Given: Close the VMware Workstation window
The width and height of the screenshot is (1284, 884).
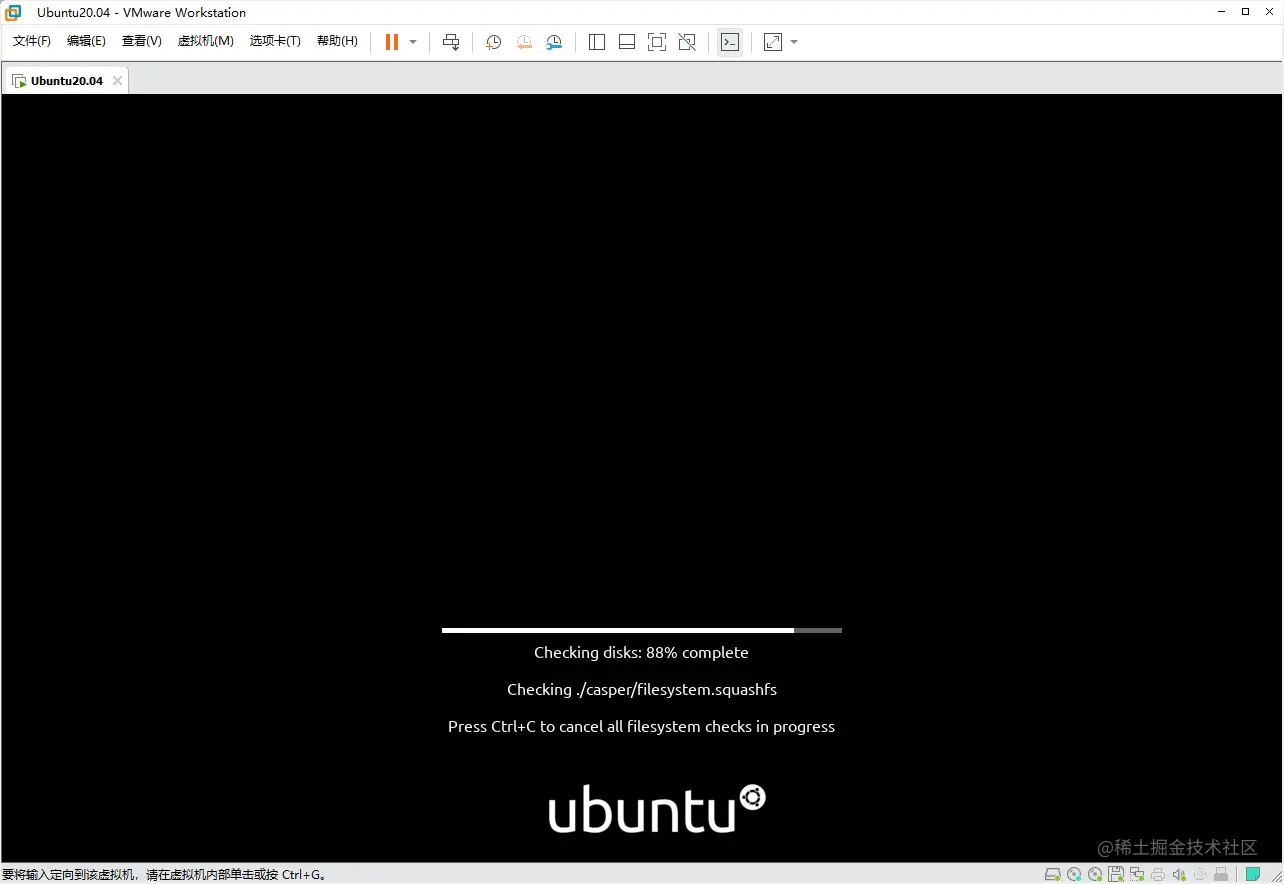Looking at the screenshot, I should click(x=1270, y=12).
